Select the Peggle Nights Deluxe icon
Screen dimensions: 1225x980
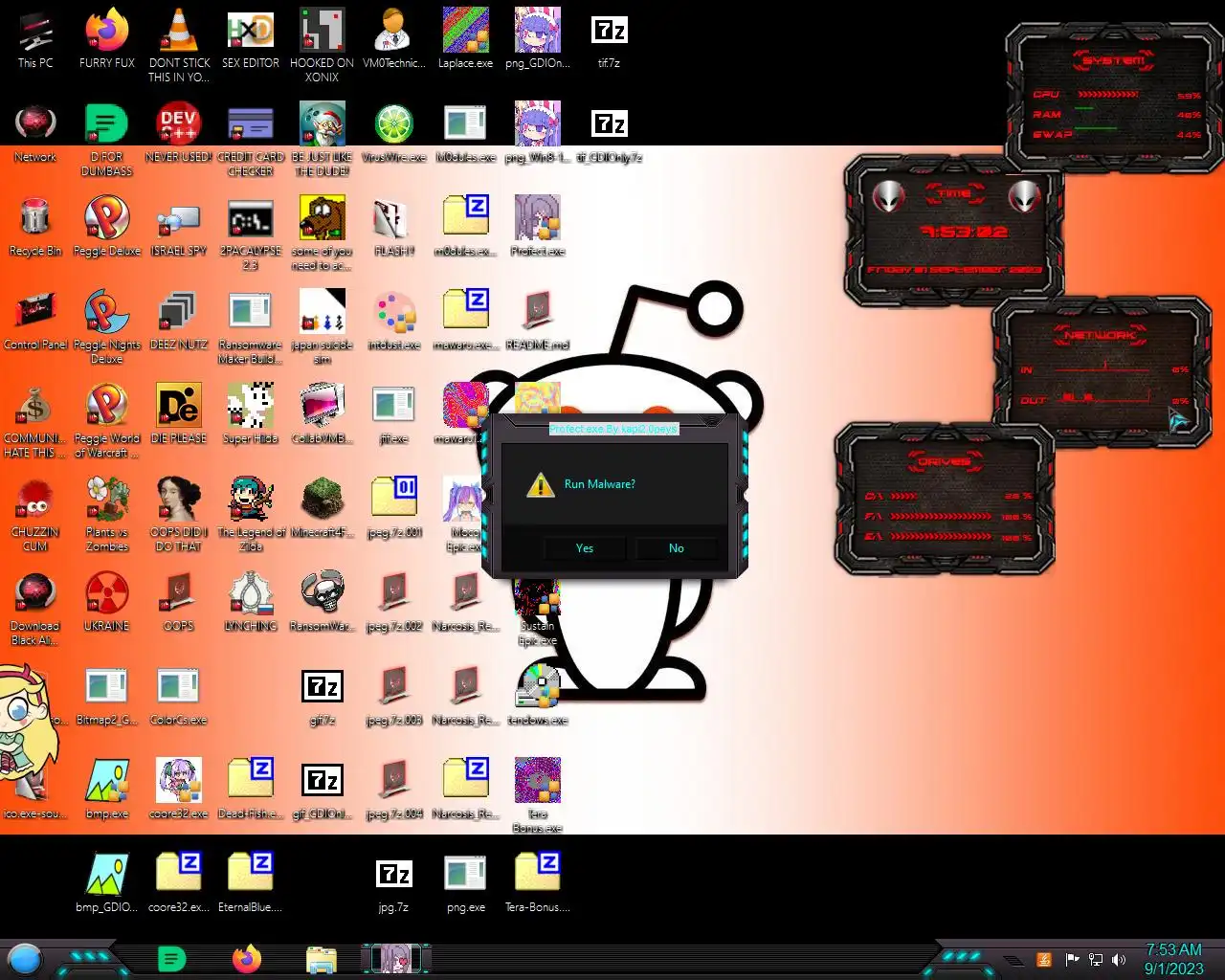(x=107, y=327)
